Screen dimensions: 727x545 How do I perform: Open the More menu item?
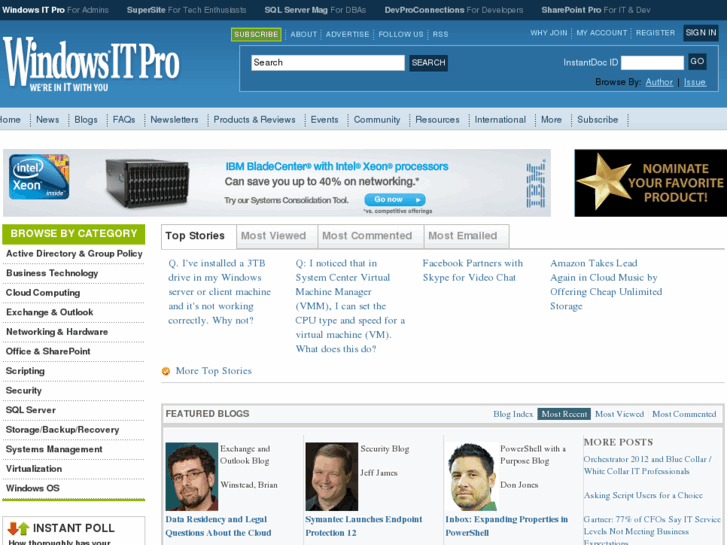pyautogui.click(x=551, y=120)
